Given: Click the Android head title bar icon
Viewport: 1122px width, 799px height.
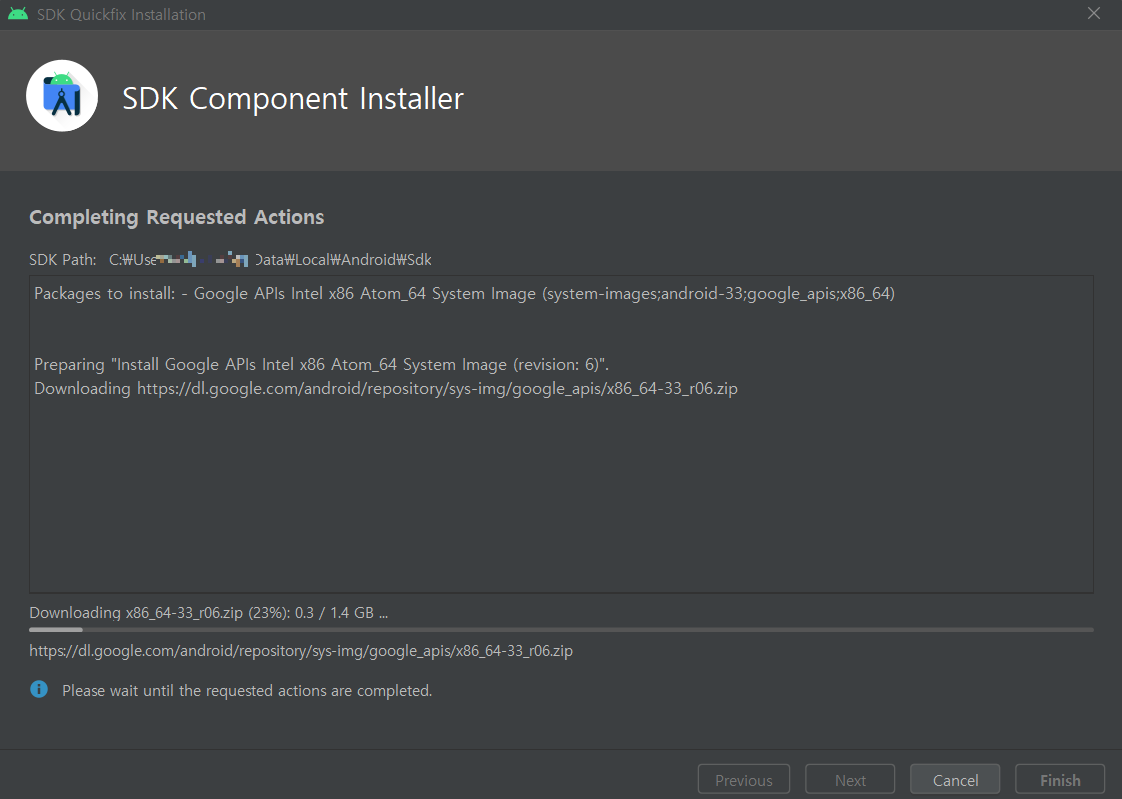Looking at the screenshot, I should (18, 14).
